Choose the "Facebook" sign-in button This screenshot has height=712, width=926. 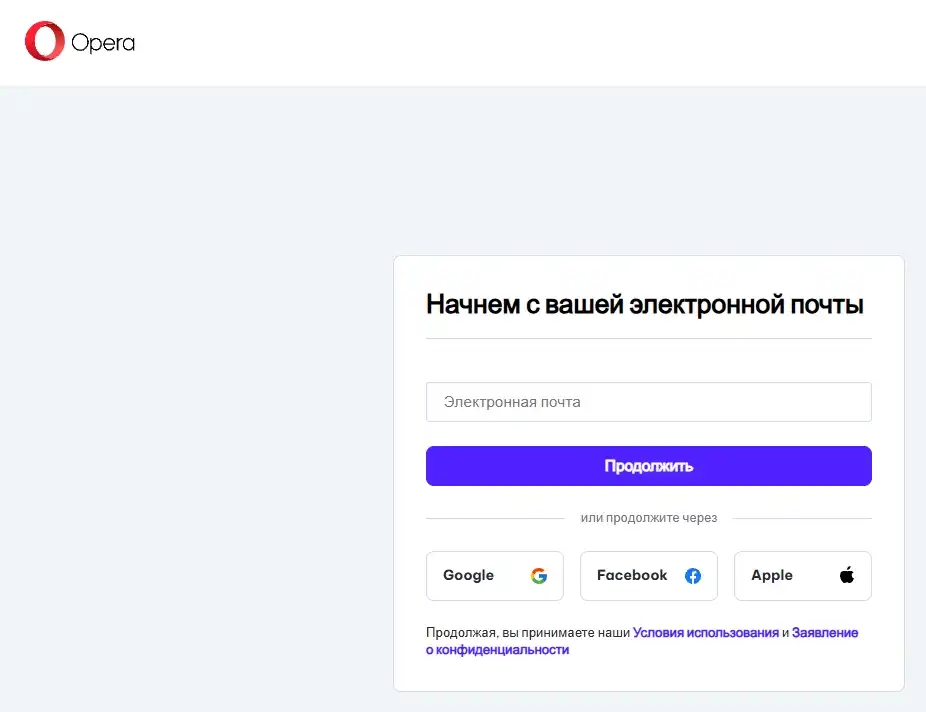648,576
